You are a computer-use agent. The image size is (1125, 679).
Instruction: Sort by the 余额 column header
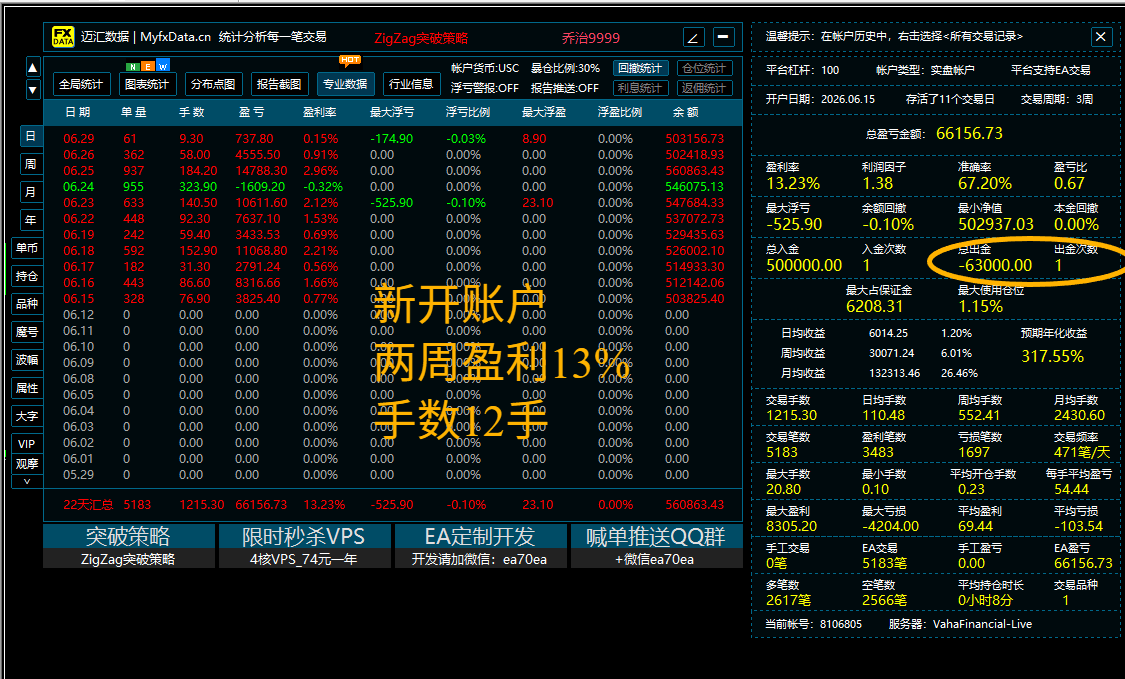(685, 112)
